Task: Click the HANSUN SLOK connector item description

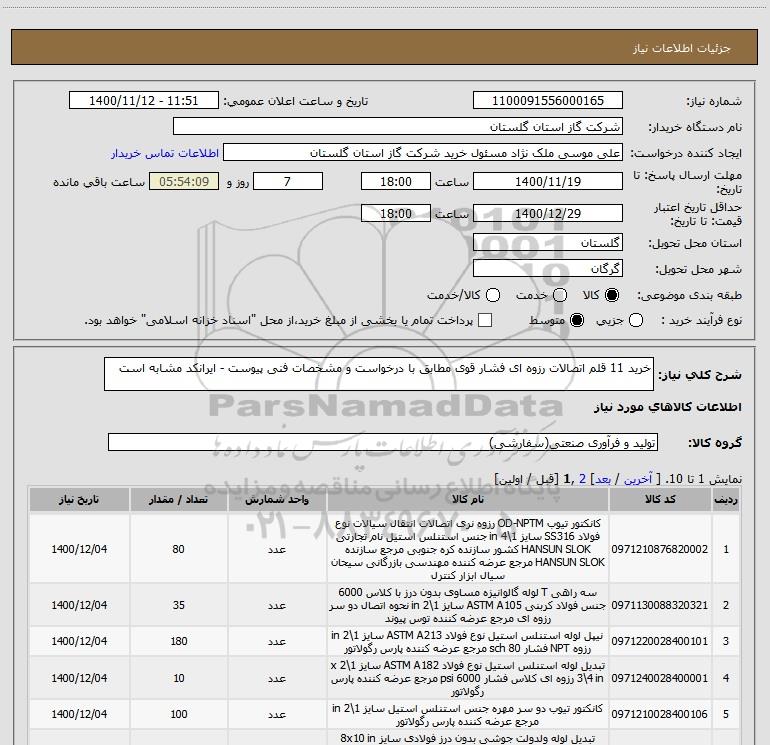Action: click(468, 549)
